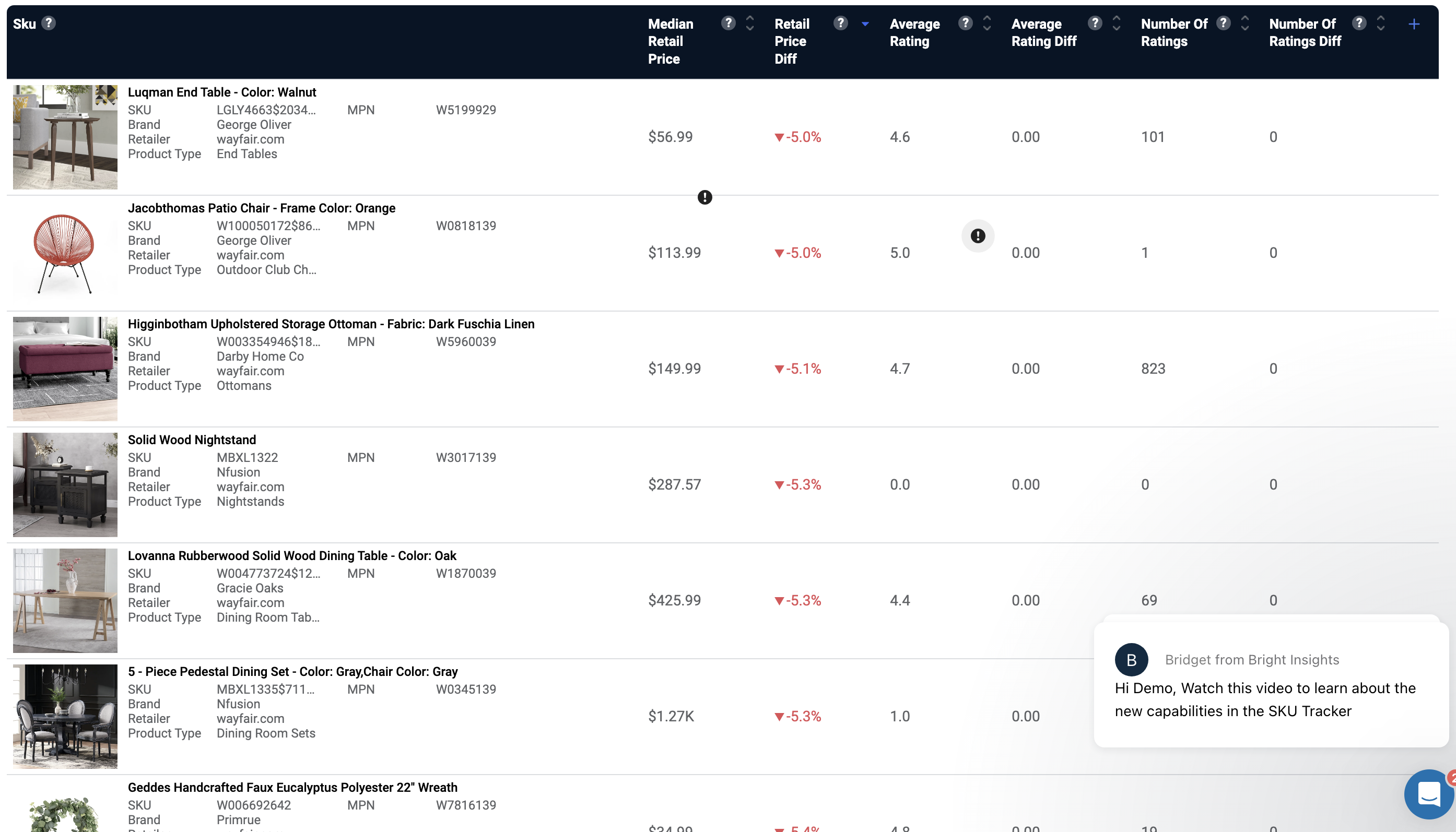This screenshot has height=832, width=1456.
Task: Open Lovanna Rubberwood Dining Table title
Action: pyautogui.click(x=291, y=556)
